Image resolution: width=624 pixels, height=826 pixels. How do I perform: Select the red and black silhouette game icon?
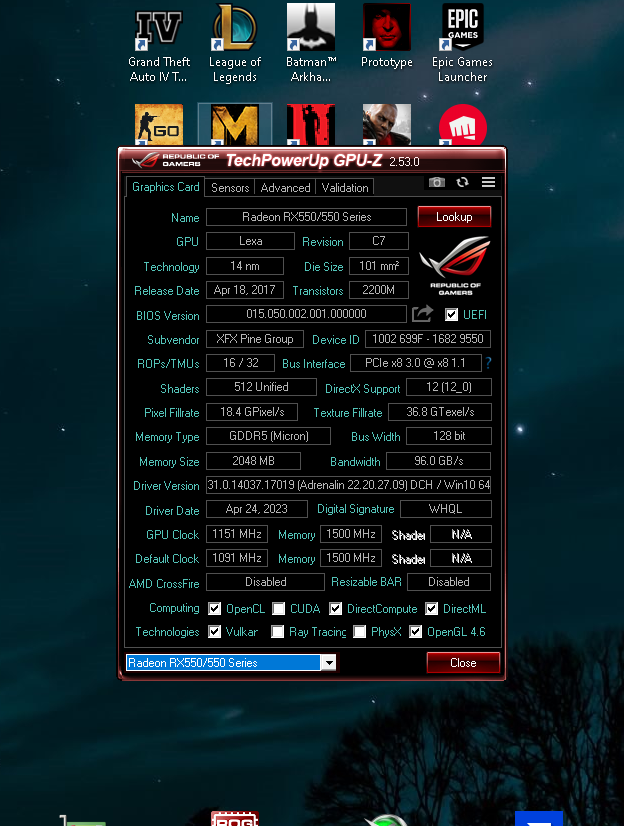point(311,125)
